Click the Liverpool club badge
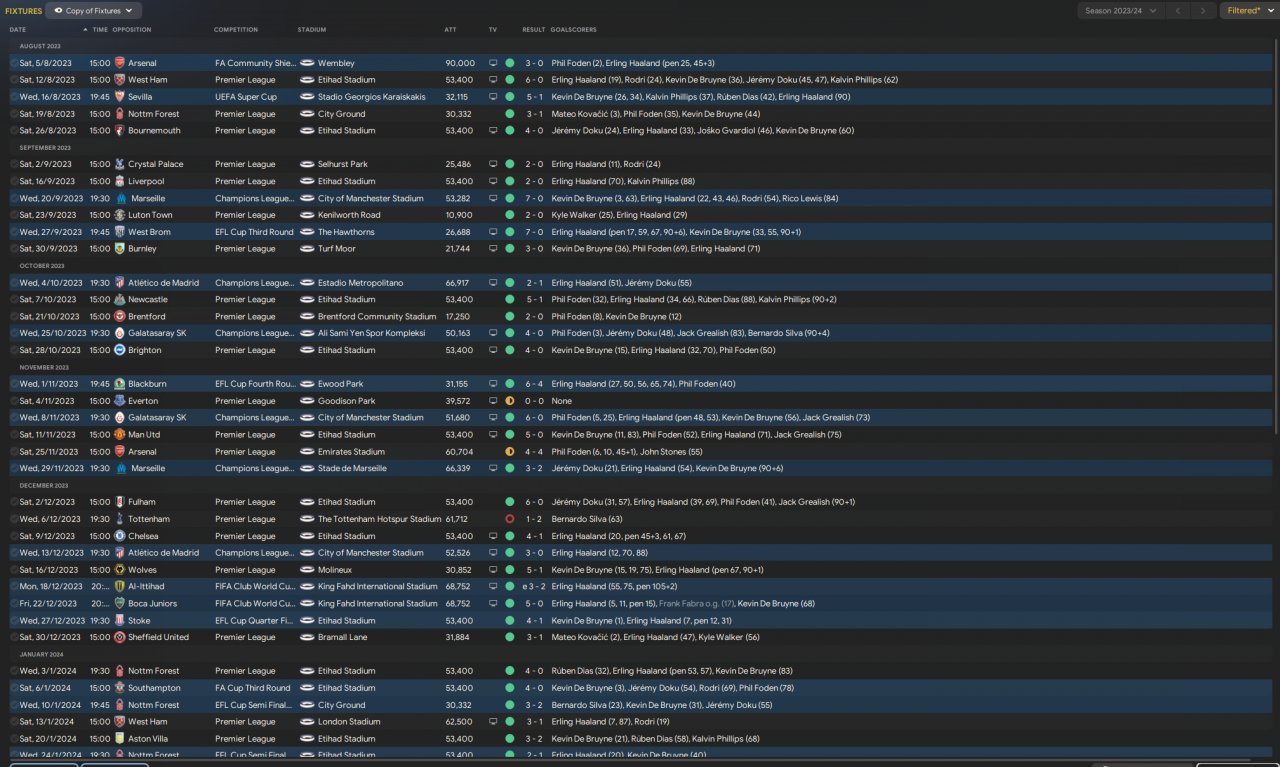The width and height of the screenshot is (1280, 767). pyautogui.click(x=120, y=182)
